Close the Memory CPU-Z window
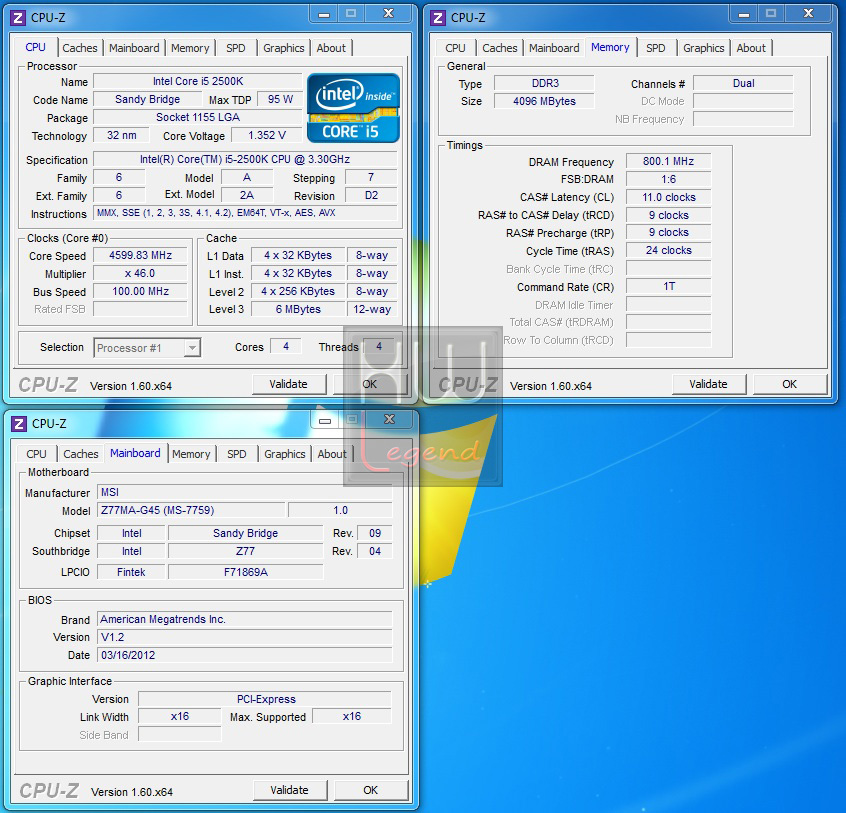The image size is (846, 813). tap(808, 14)
